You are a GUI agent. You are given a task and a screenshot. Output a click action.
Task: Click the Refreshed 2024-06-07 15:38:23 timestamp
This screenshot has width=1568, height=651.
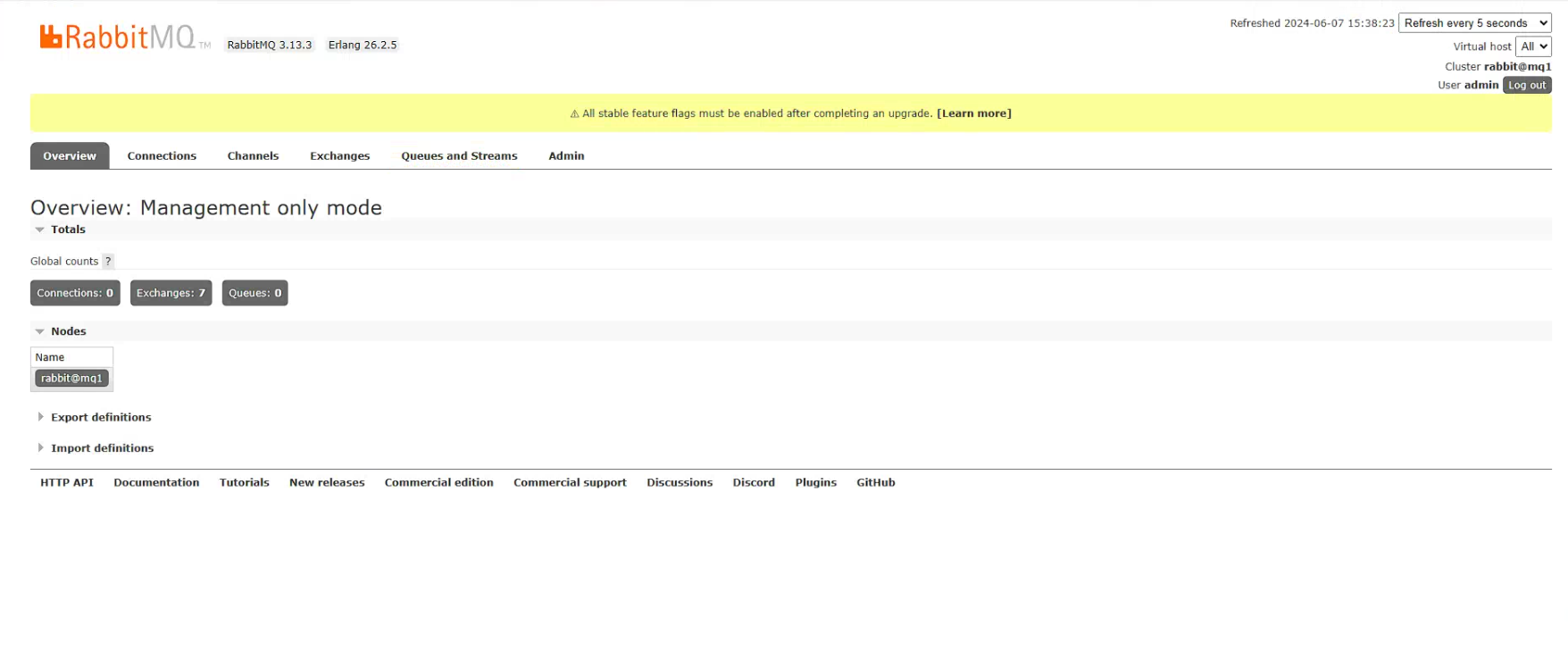(x=1312, y=23)
